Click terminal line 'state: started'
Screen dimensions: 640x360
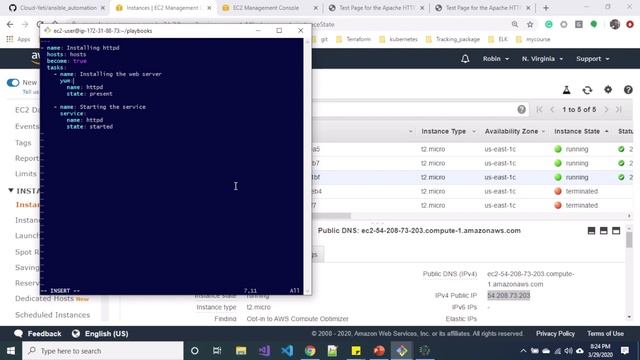(x=90, y=127)
